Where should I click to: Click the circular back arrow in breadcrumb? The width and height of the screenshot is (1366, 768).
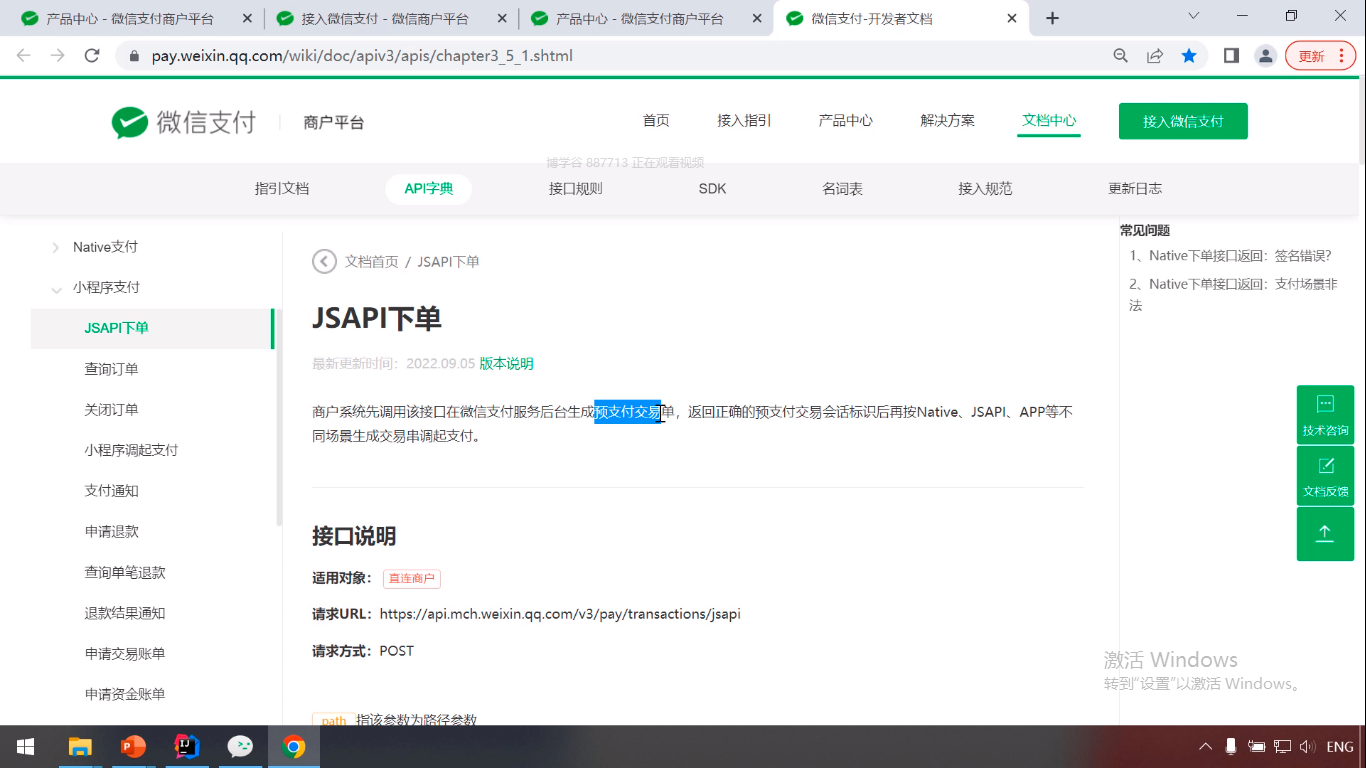click(x=324, y=261)
